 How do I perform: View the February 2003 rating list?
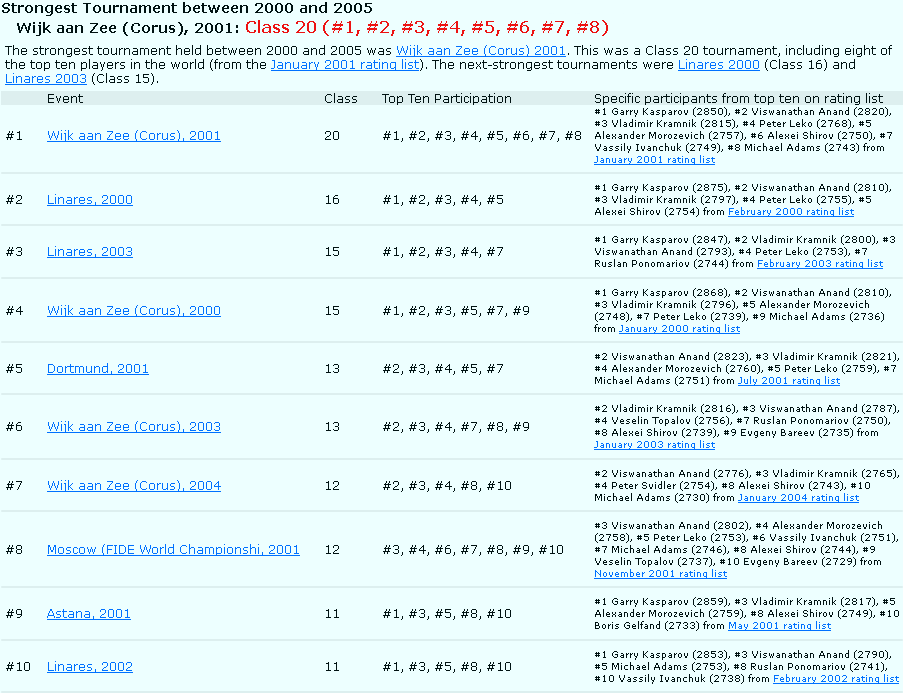(x=819, y=264)
